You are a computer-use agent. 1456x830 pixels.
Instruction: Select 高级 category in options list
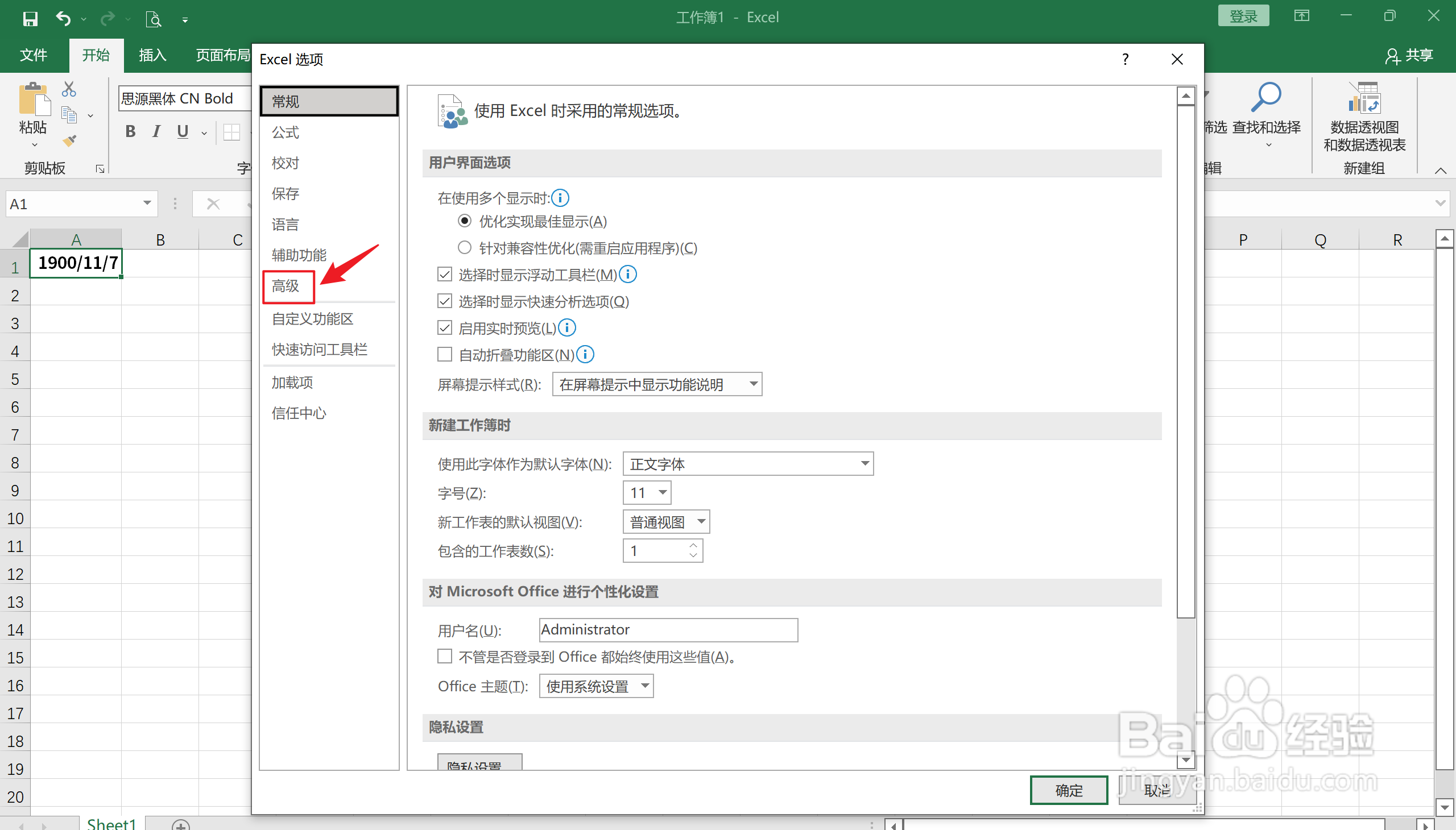tap(329, 285)
